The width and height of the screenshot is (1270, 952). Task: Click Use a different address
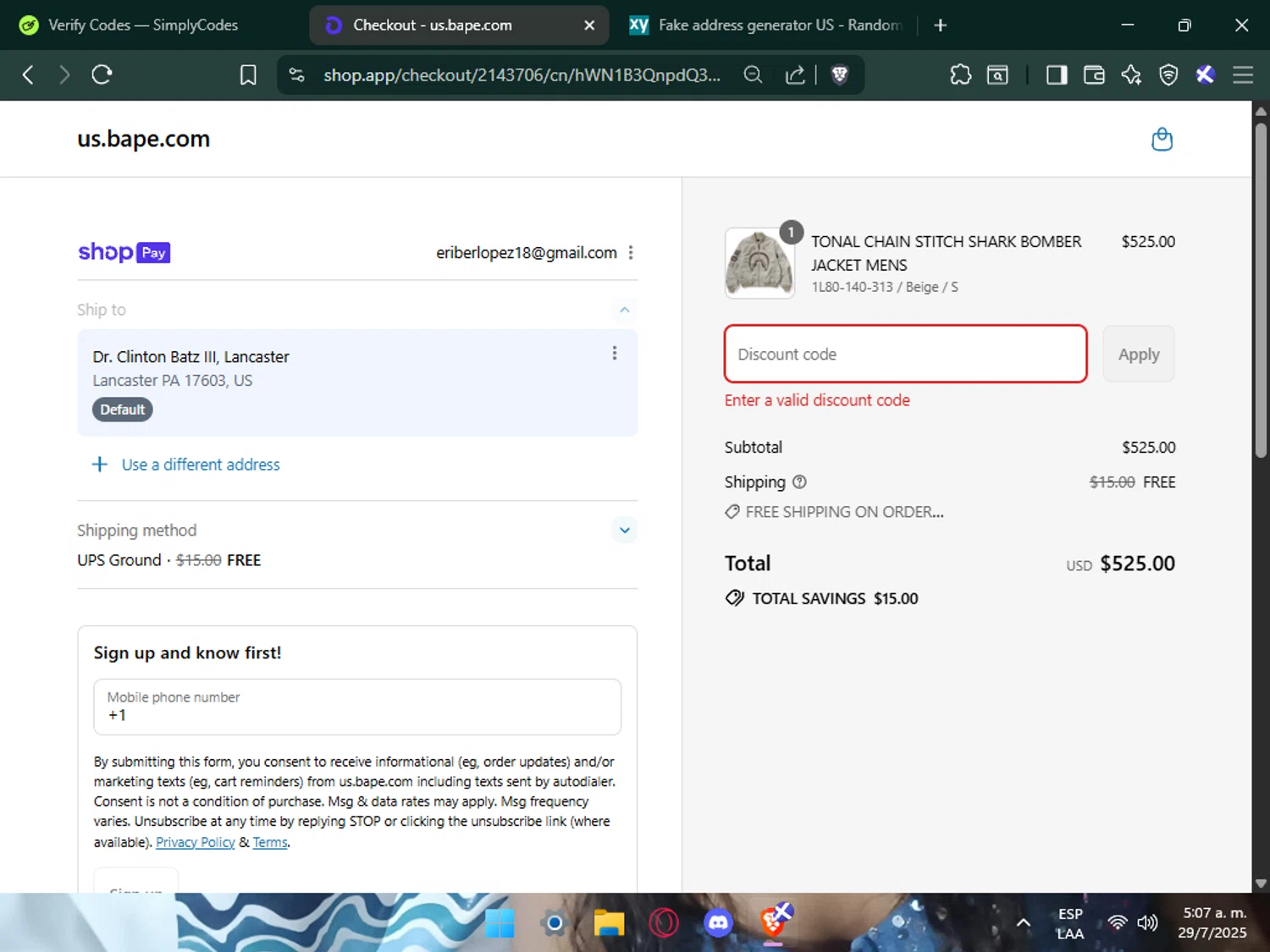201,465
